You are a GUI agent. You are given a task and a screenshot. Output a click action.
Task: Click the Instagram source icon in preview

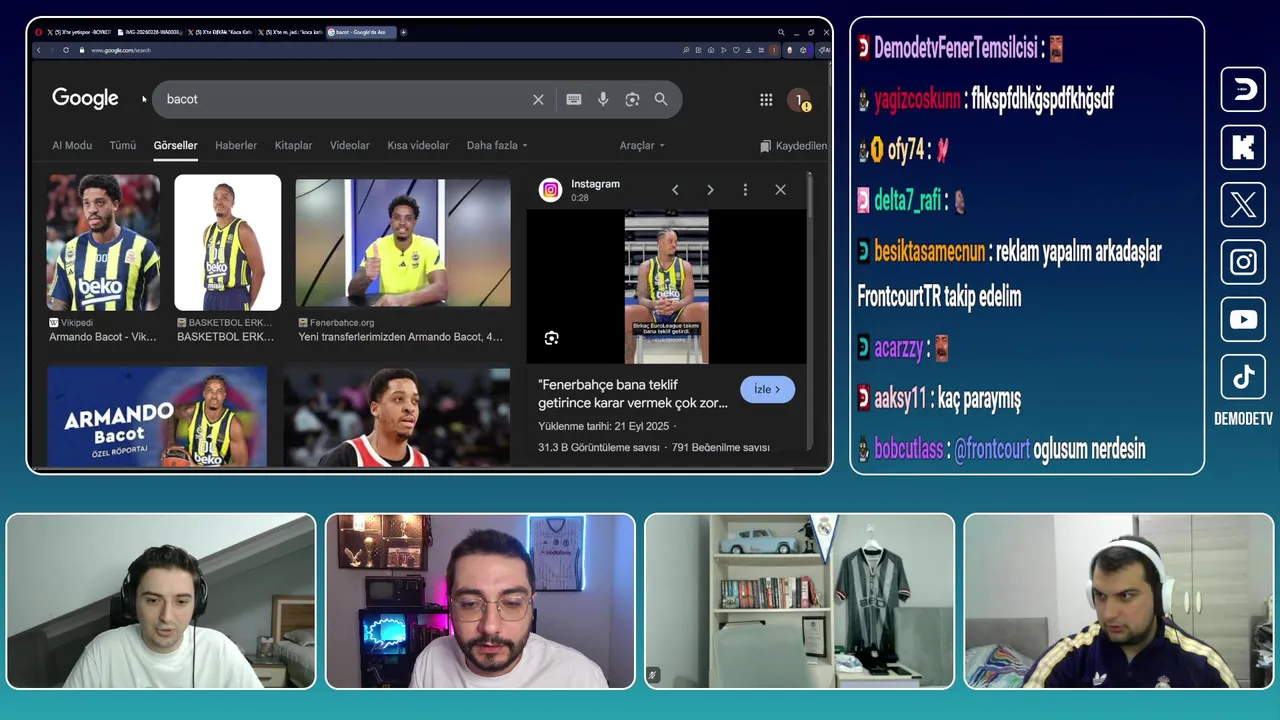pos(551,190)
